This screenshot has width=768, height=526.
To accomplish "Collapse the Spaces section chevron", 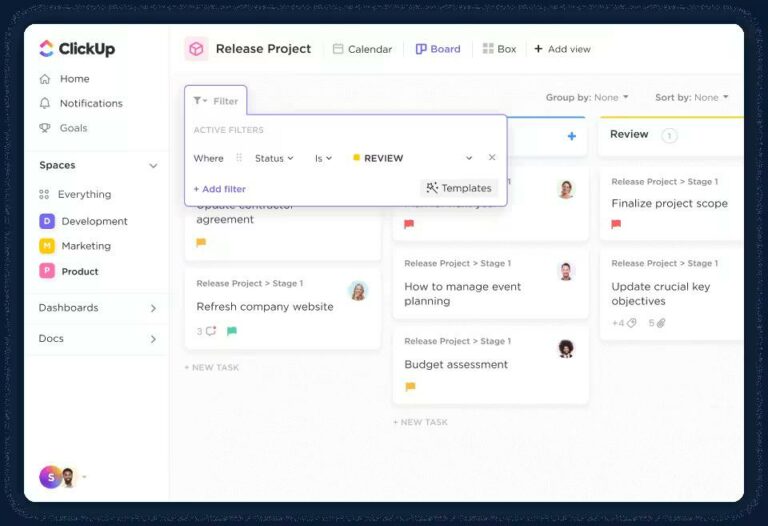I will click(153, 166).
